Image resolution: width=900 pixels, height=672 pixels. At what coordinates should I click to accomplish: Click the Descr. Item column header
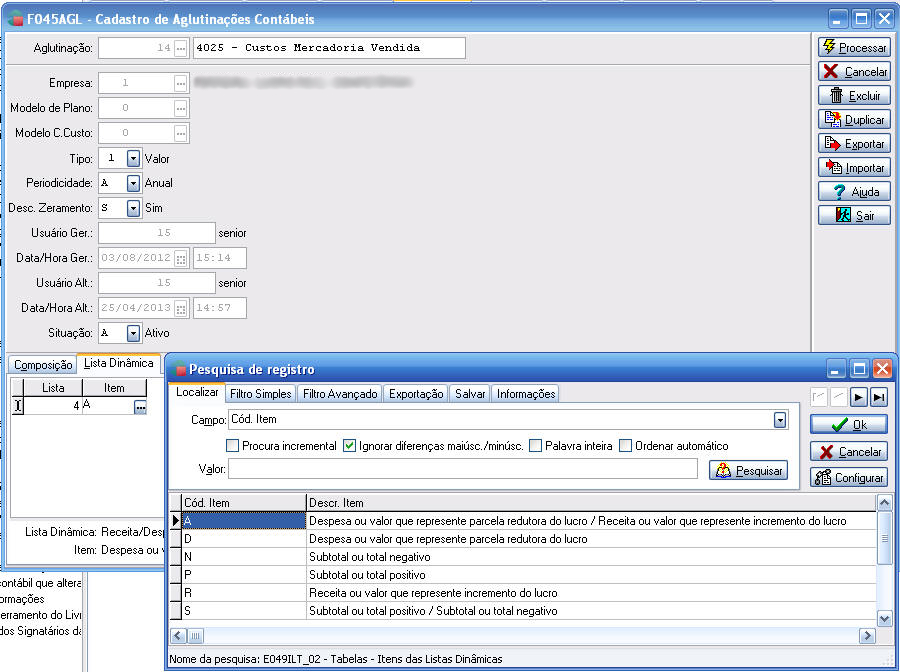coord(592,503)
